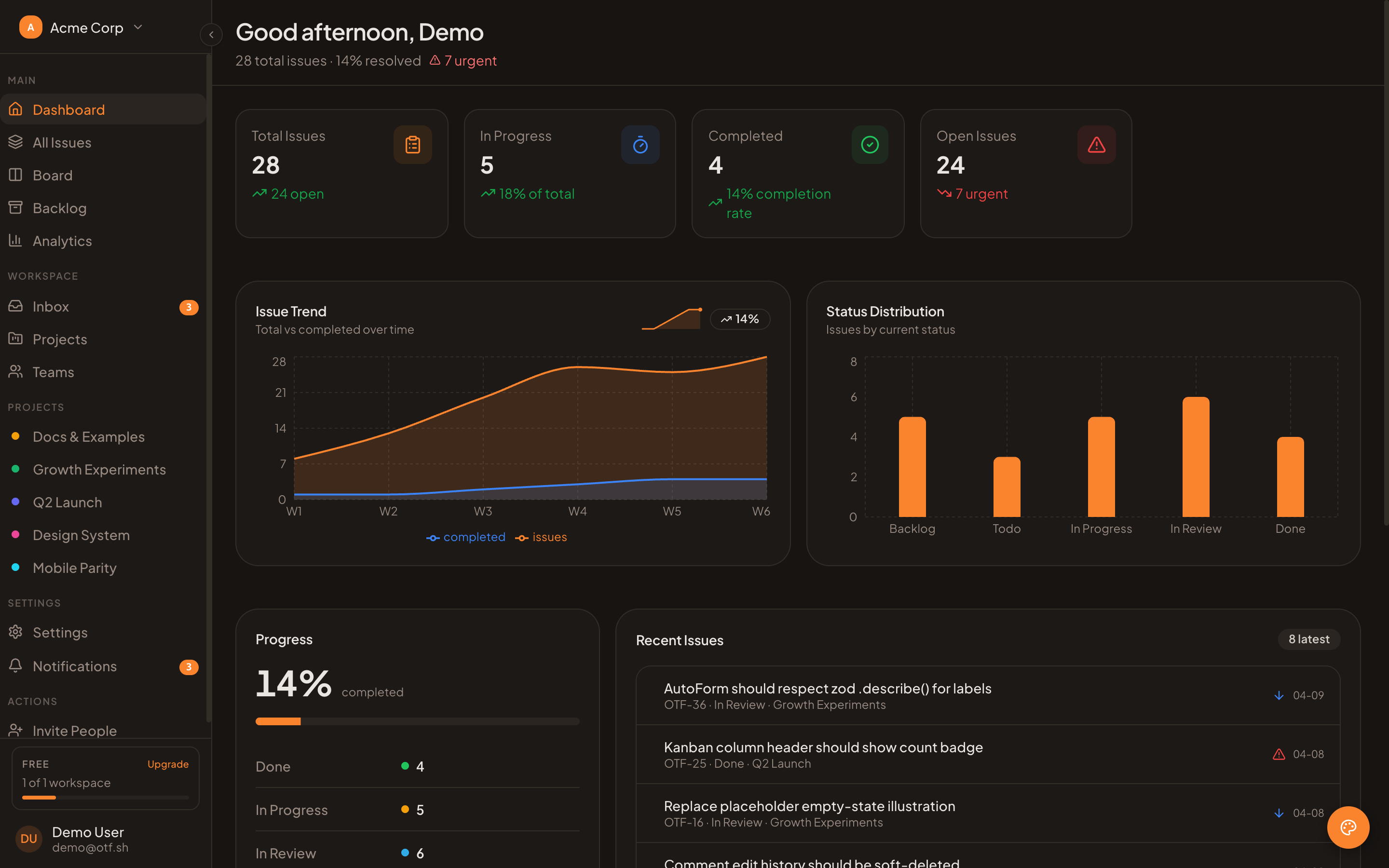Open the Replace placeholder empty-state illustration issue
Viewport: 1389px width, 868px height.
coord(987,814)
